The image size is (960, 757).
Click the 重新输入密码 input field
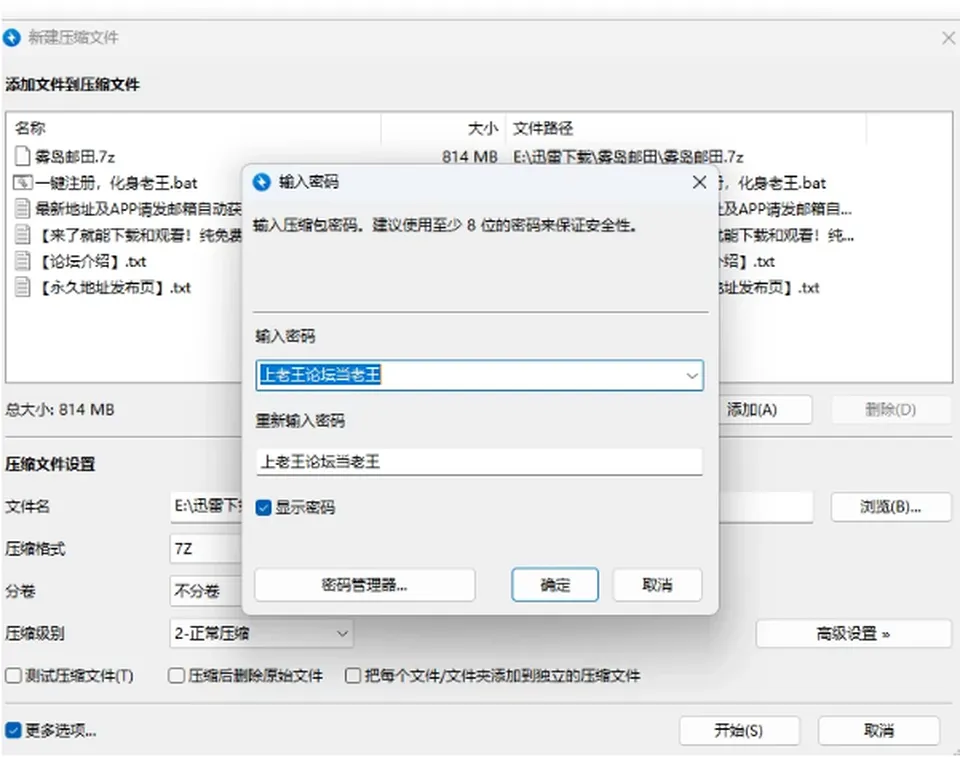click(x=479, y=461)
